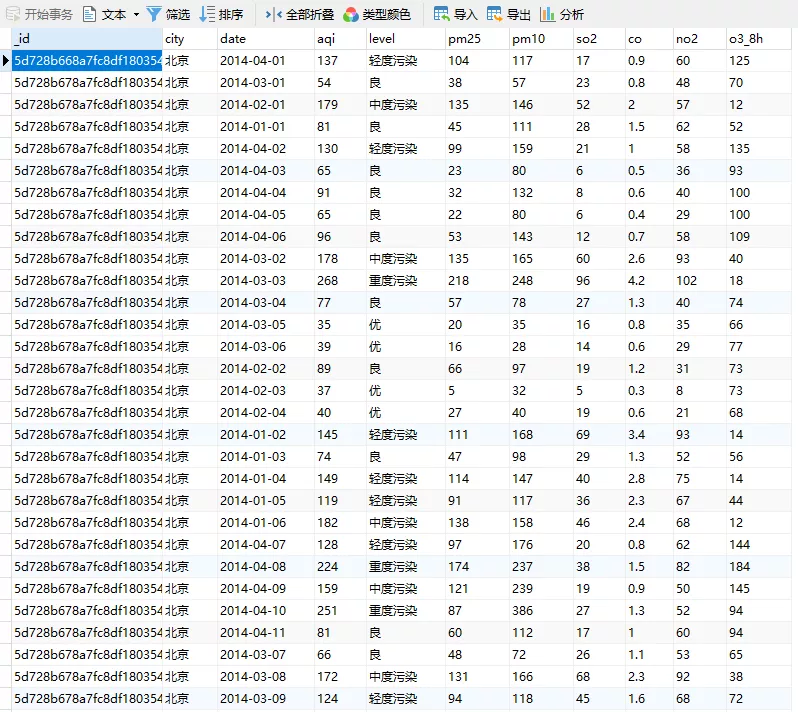Screen dimensions: 798x712
Task: Select the so2 column header
Action: click(600, 39)
